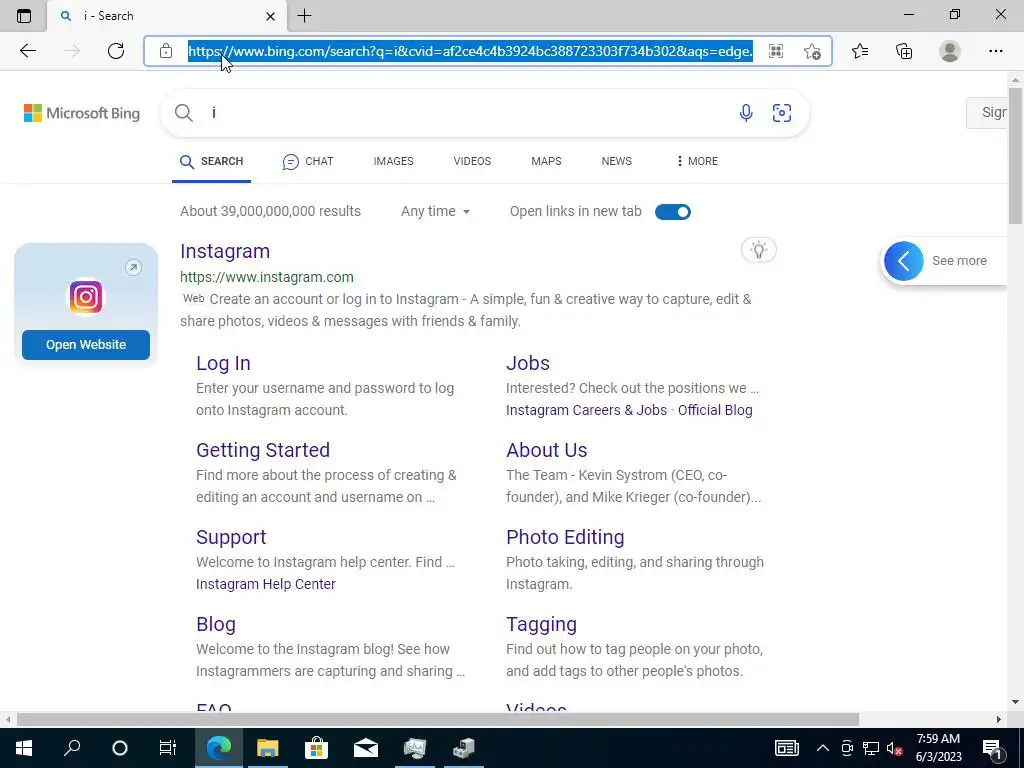Click the vertical scrollbar thumb
Viewport: 1024px width, 768px height.
coord(1015,155)
